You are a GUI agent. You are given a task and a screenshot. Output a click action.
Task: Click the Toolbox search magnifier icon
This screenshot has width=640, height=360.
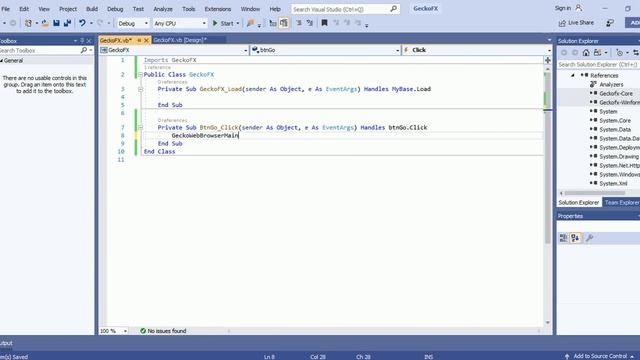84,50
